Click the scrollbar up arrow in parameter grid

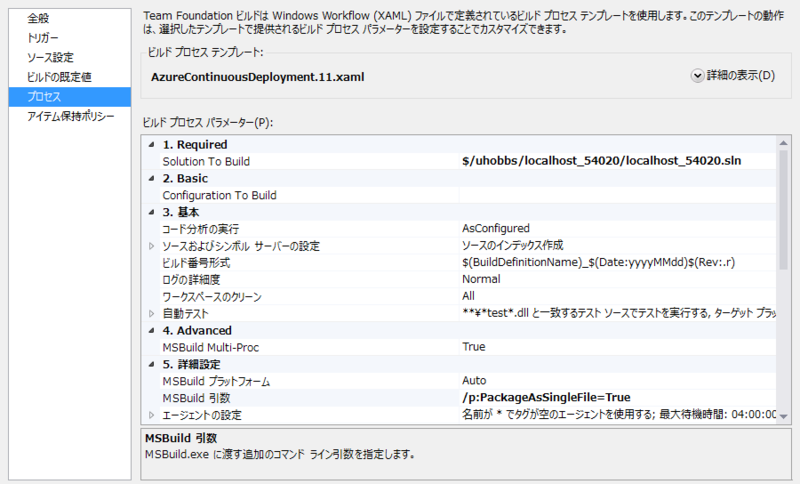pyautogui.click(x=783, y=143)
